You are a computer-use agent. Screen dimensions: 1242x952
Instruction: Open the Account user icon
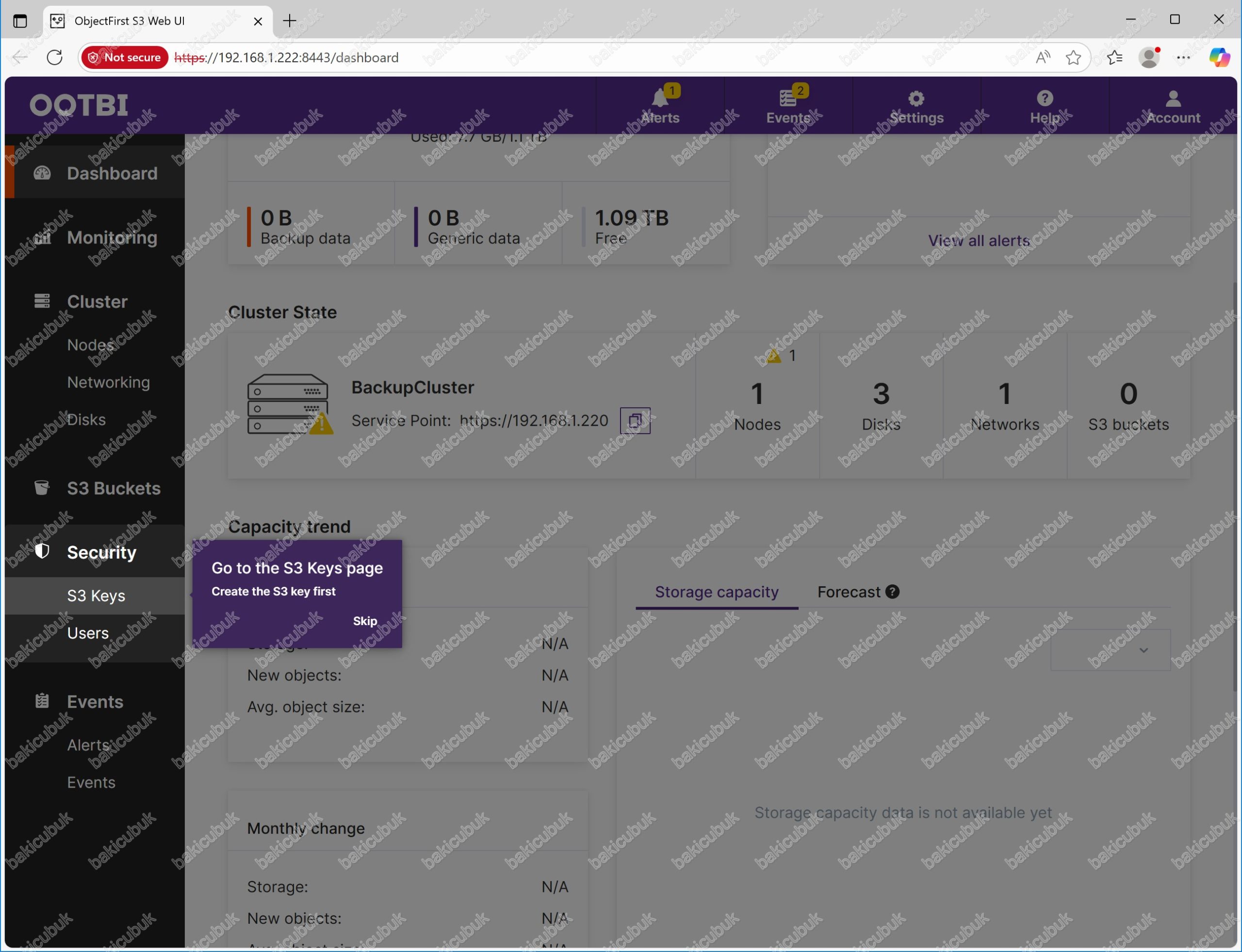click(1174, 98)
